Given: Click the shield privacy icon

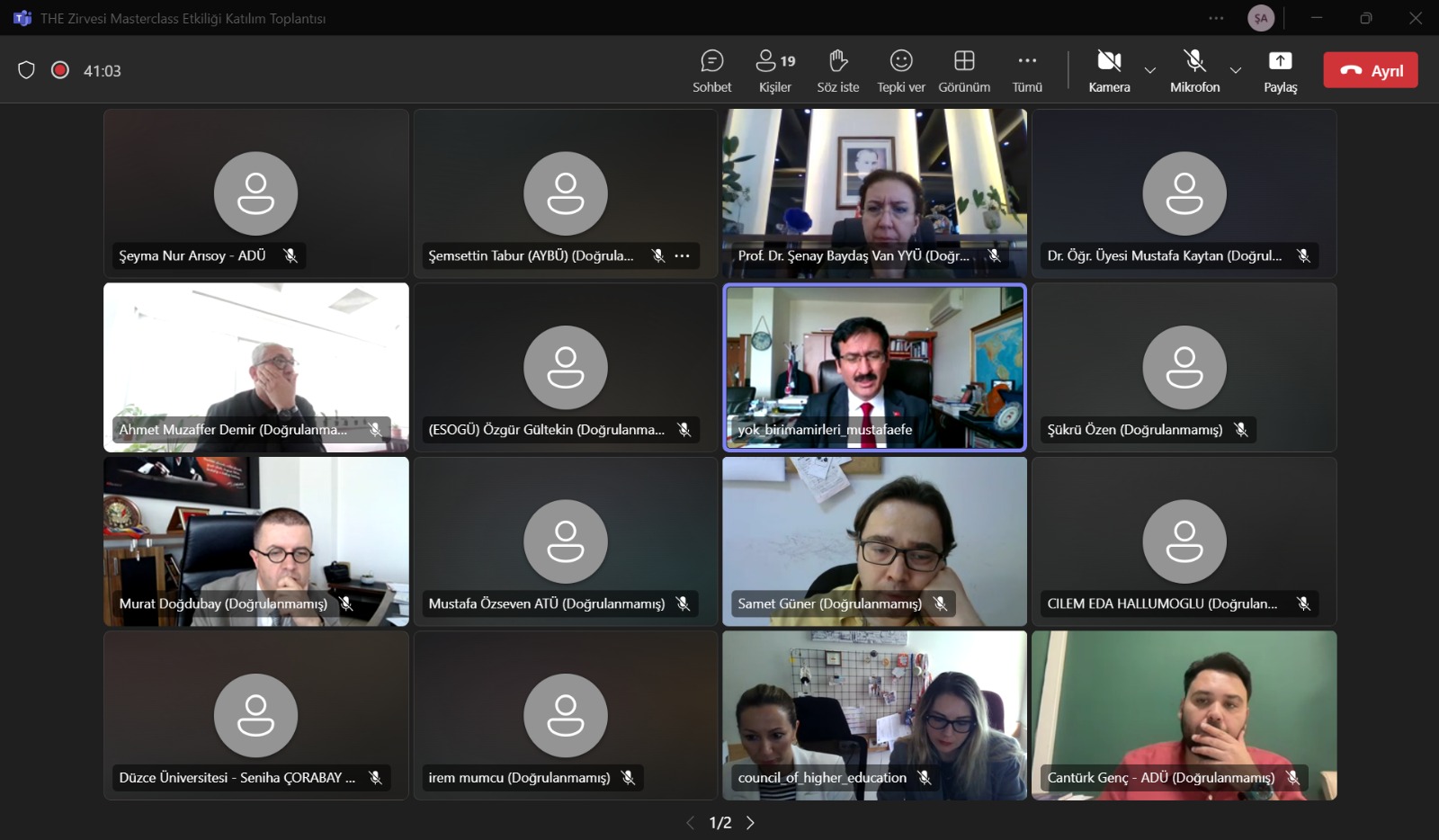Looking at the screenshot, I should pyautogui.click(x=26, y=70).
